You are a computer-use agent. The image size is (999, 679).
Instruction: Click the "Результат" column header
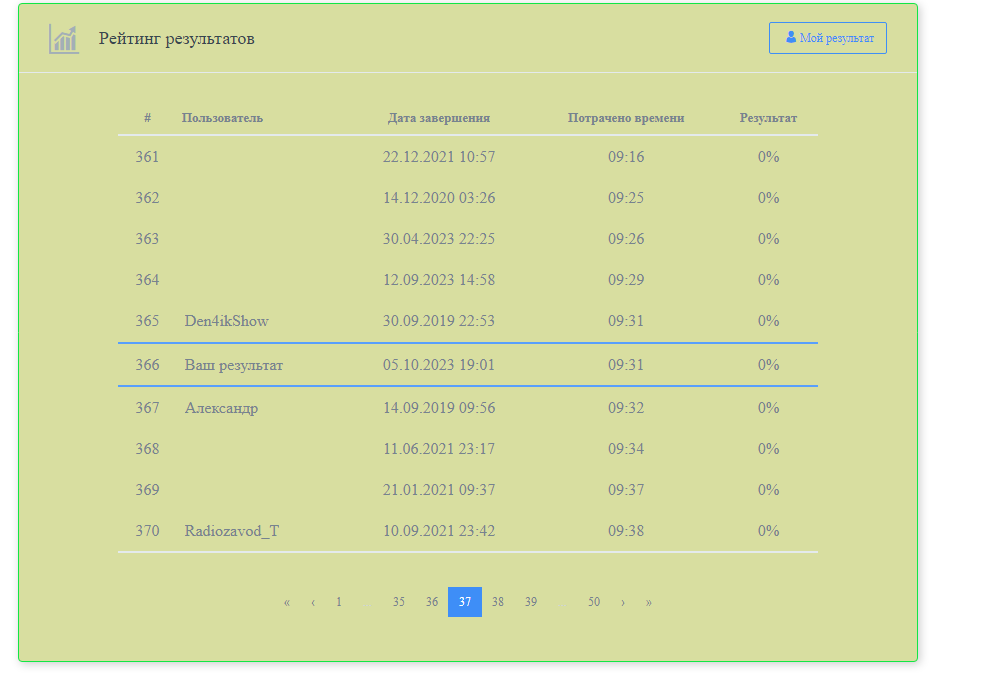[768, 118]
